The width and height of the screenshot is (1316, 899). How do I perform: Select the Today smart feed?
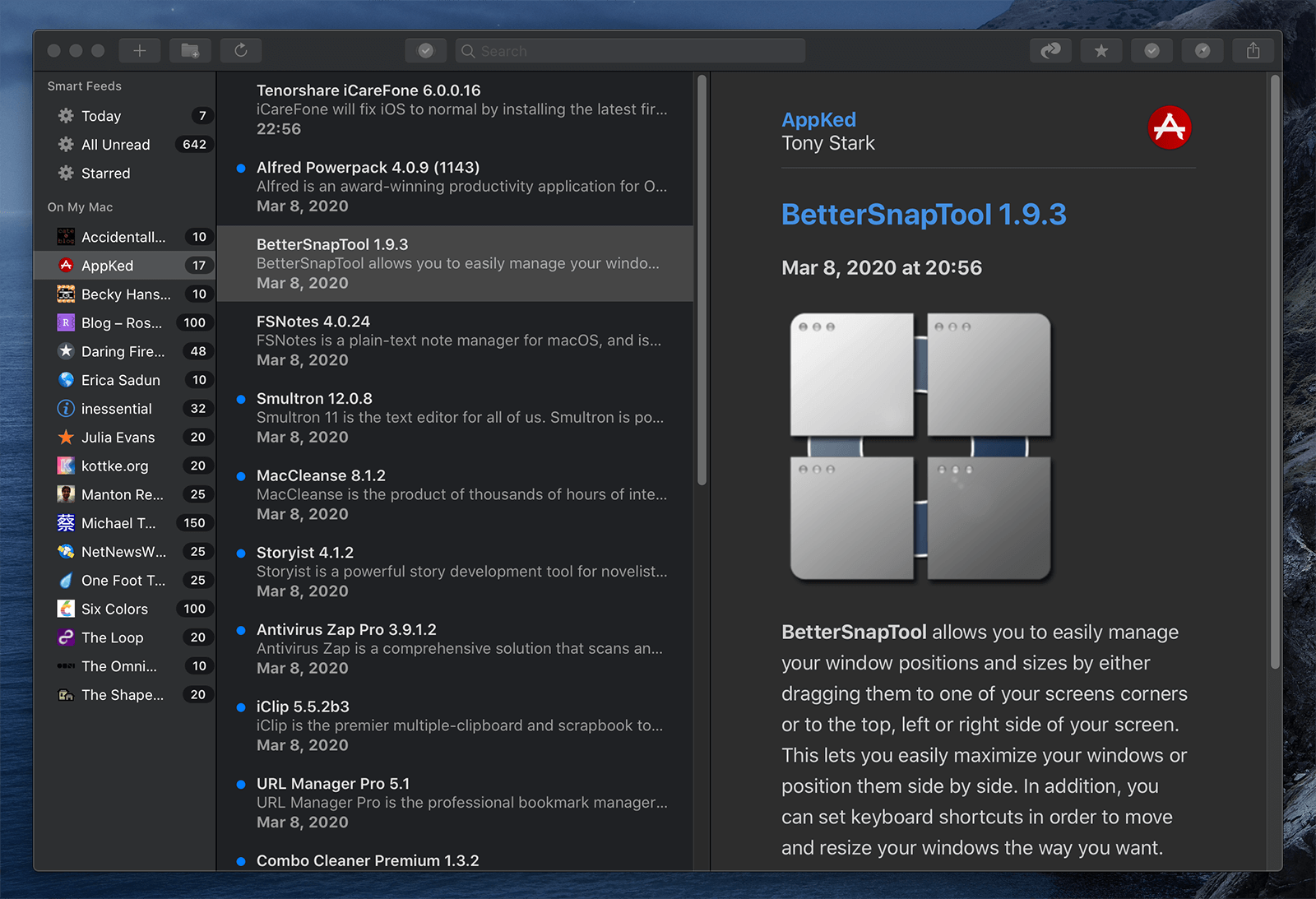coord(124,116)
